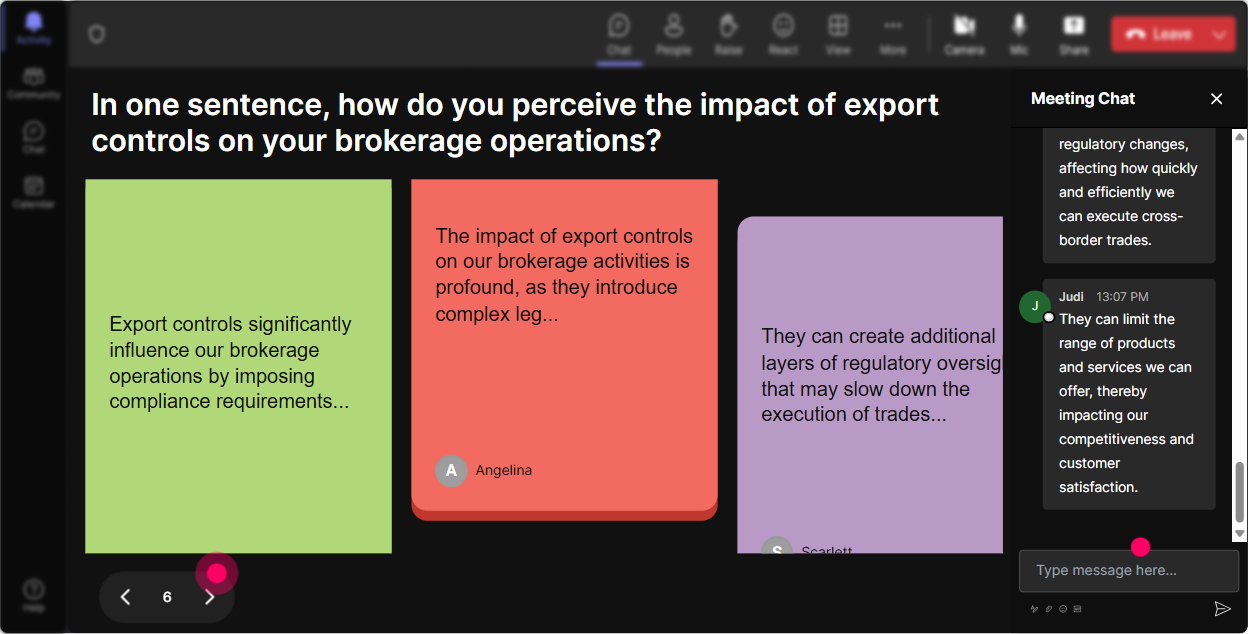Image resolution: width=1248 pixels, height=634 pixels.
Task: Open Community in the left sidebar
Action: 34,84
